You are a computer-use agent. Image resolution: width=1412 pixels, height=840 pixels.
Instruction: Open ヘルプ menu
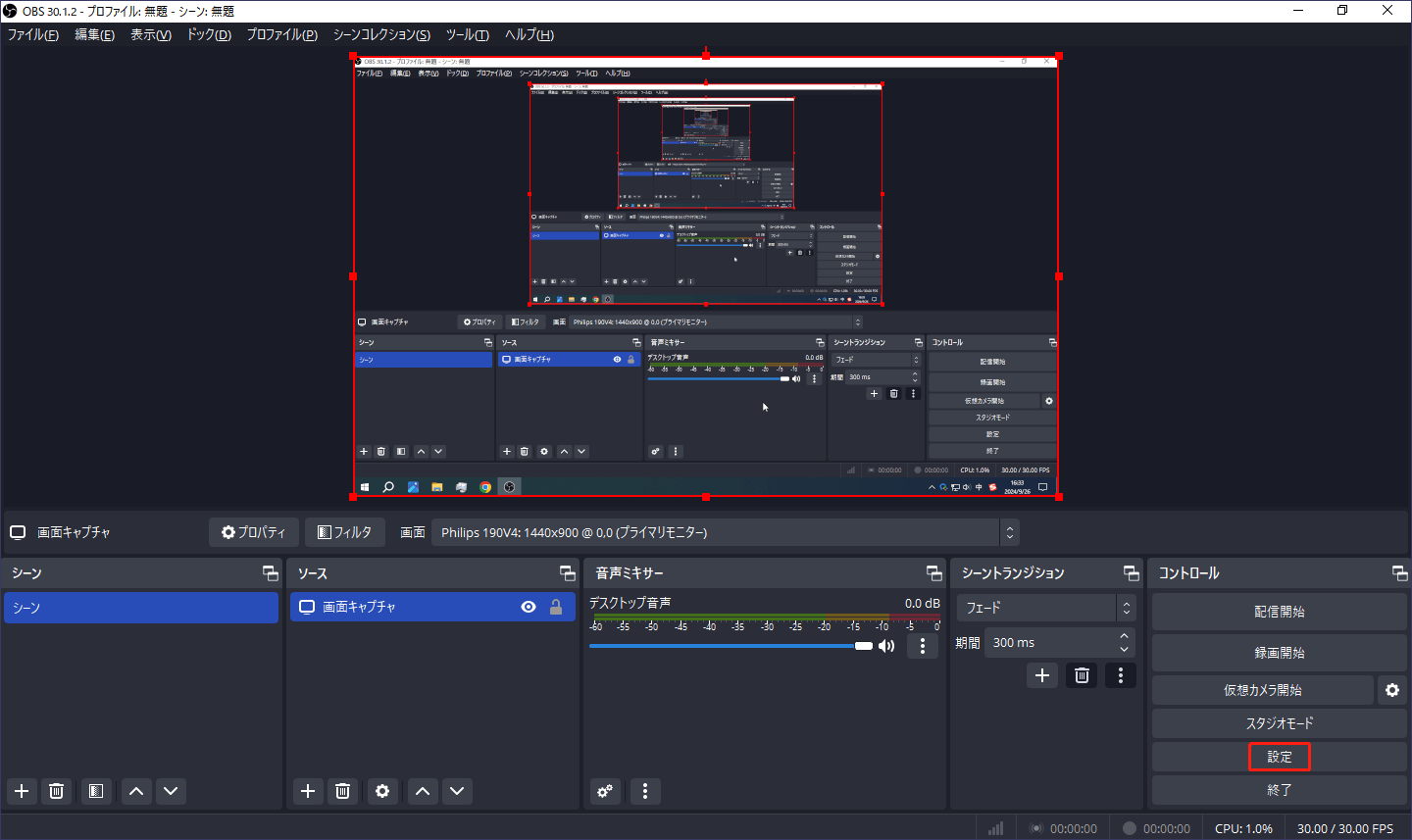click(529, 34)
